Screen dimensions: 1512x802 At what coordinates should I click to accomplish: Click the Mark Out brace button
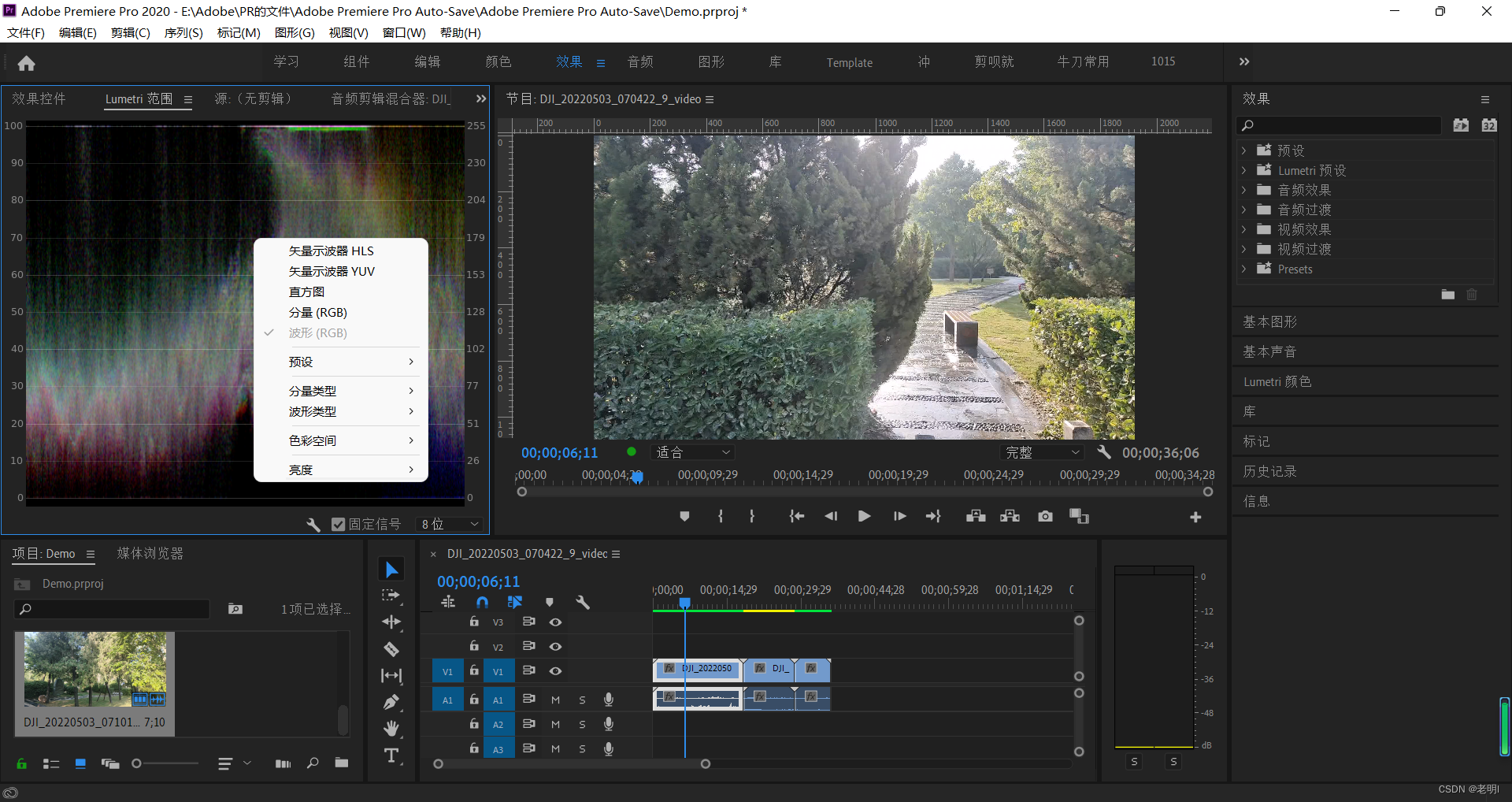click(x=752, y=516)
